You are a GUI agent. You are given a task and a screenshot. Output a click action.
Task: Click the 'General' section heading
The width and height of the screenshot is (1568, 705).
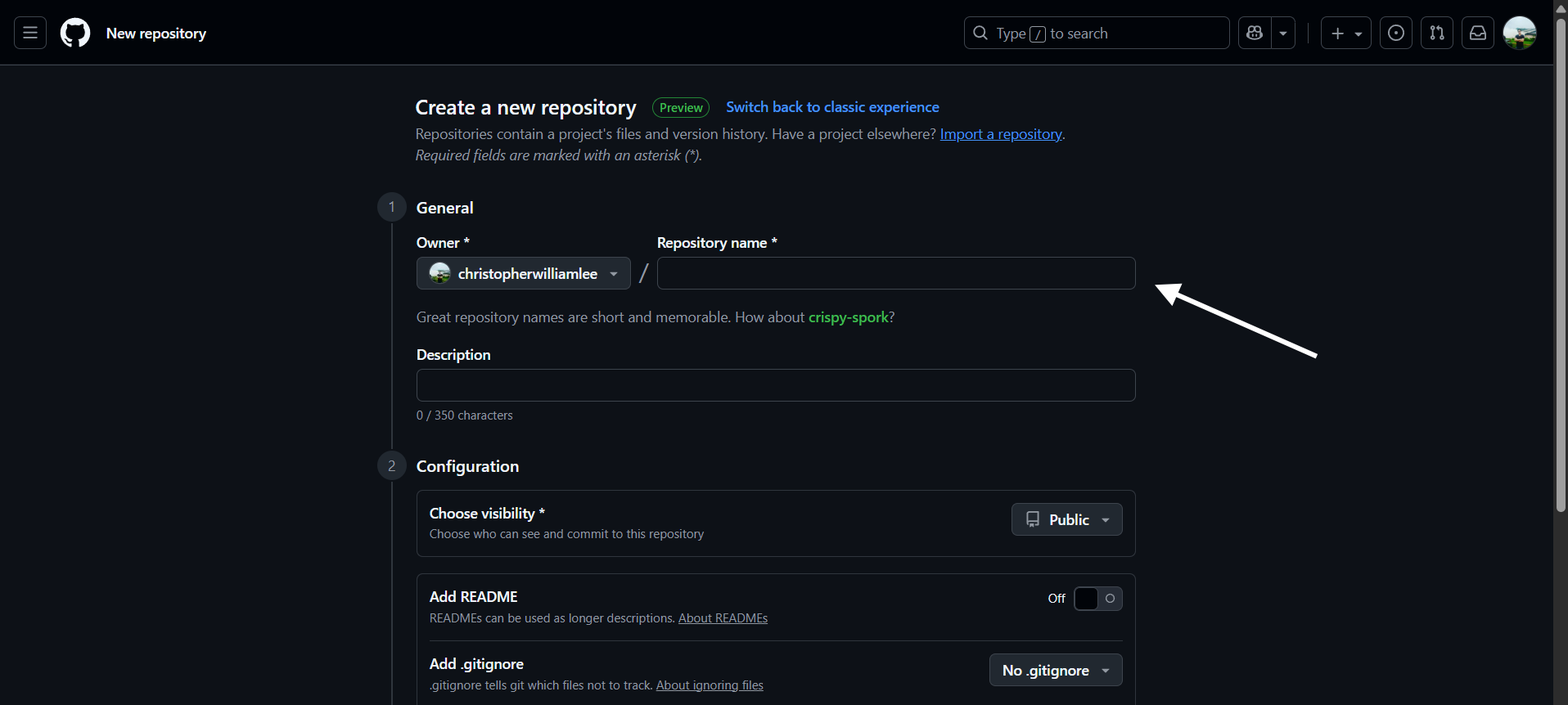pos(445,208)
